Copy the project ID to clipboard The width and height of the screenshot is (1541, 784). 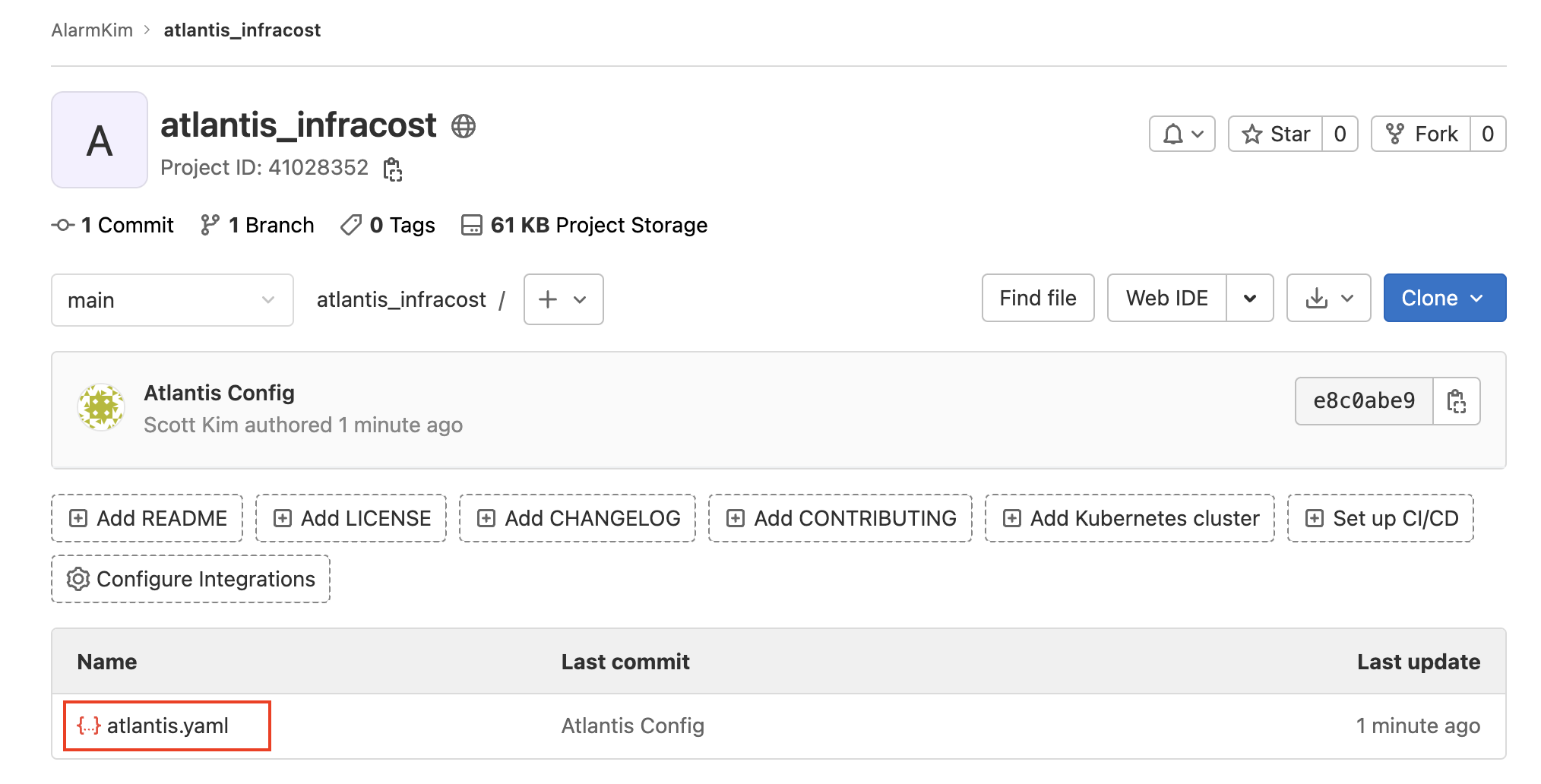click(393, 169)
